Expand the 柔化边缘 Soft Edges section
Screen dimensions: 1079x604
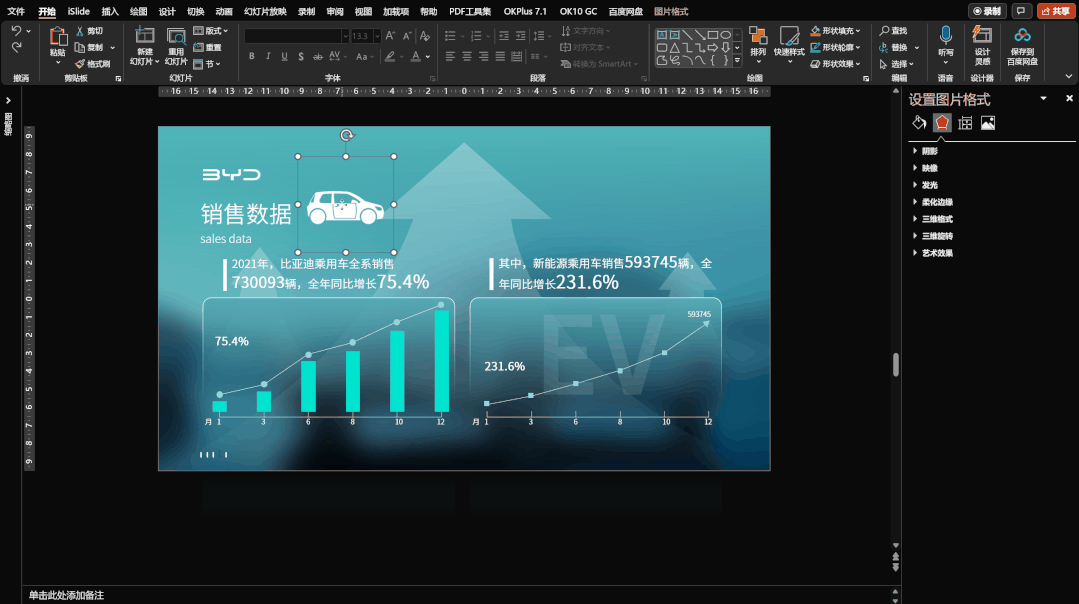click(932, 202)
